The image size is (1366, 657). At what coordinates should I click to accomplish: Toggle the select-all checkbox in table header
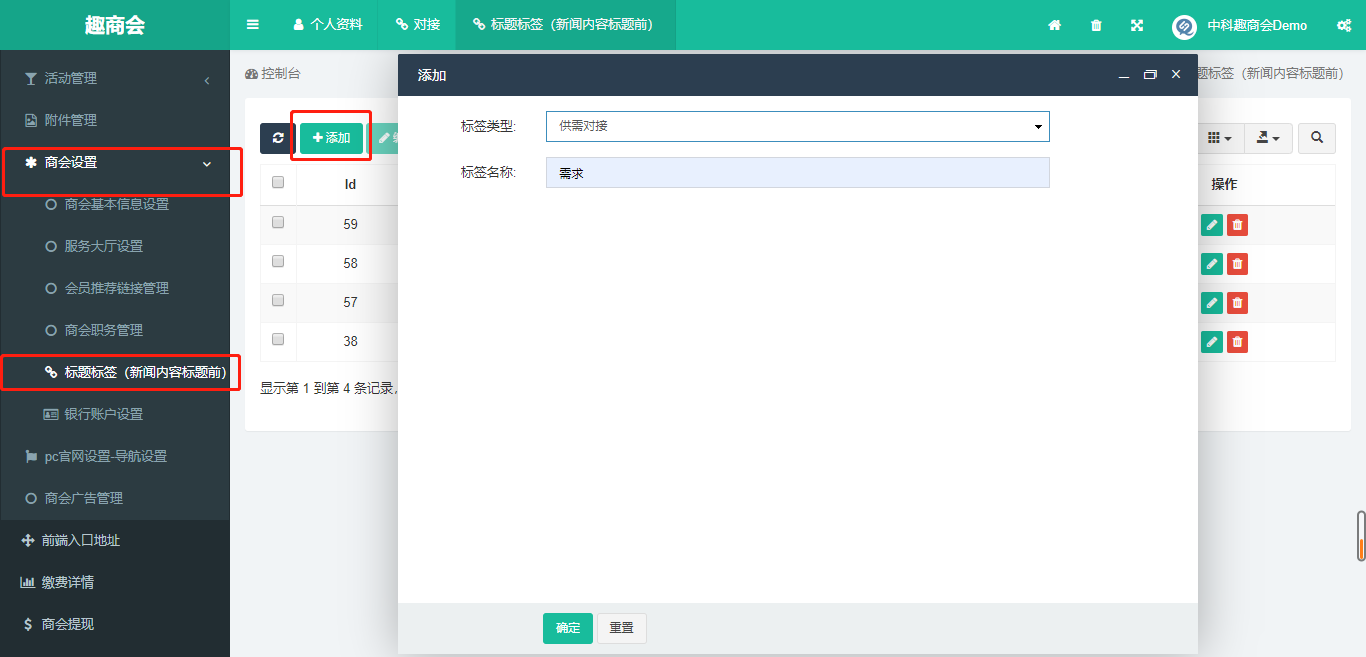point(278,183)
